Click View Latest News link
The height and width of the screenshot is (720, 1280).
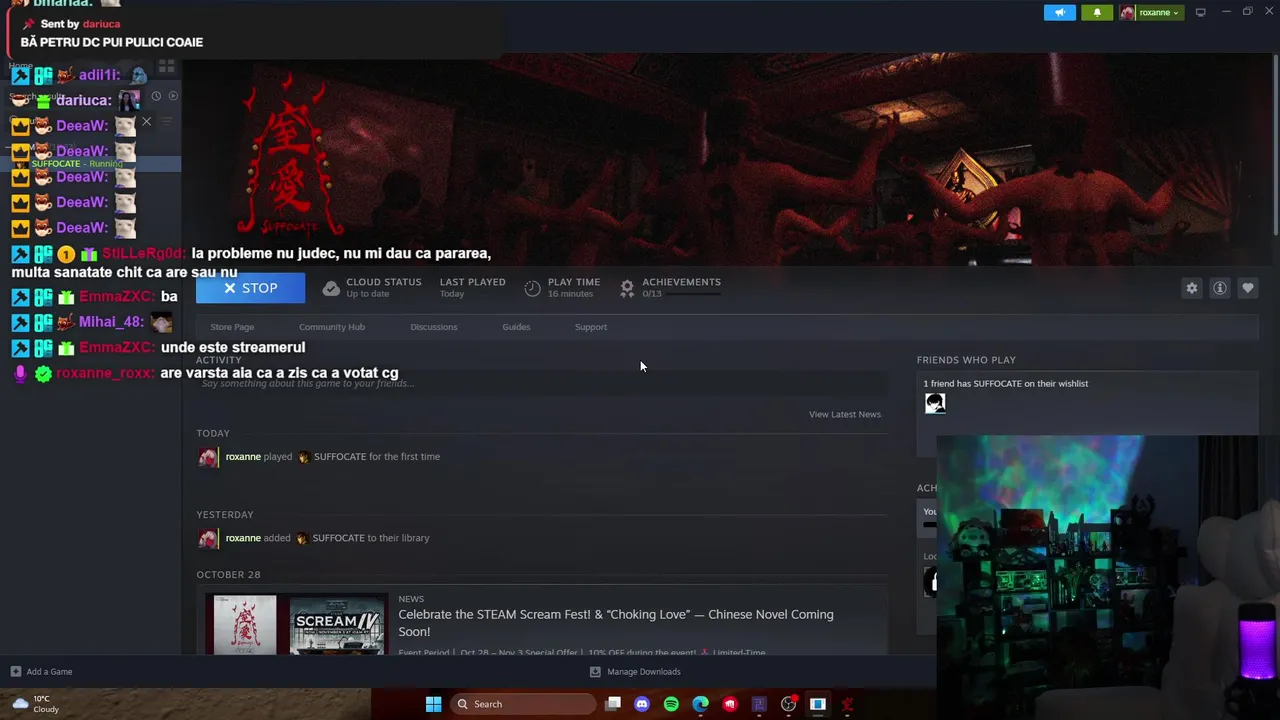[845, 414]
